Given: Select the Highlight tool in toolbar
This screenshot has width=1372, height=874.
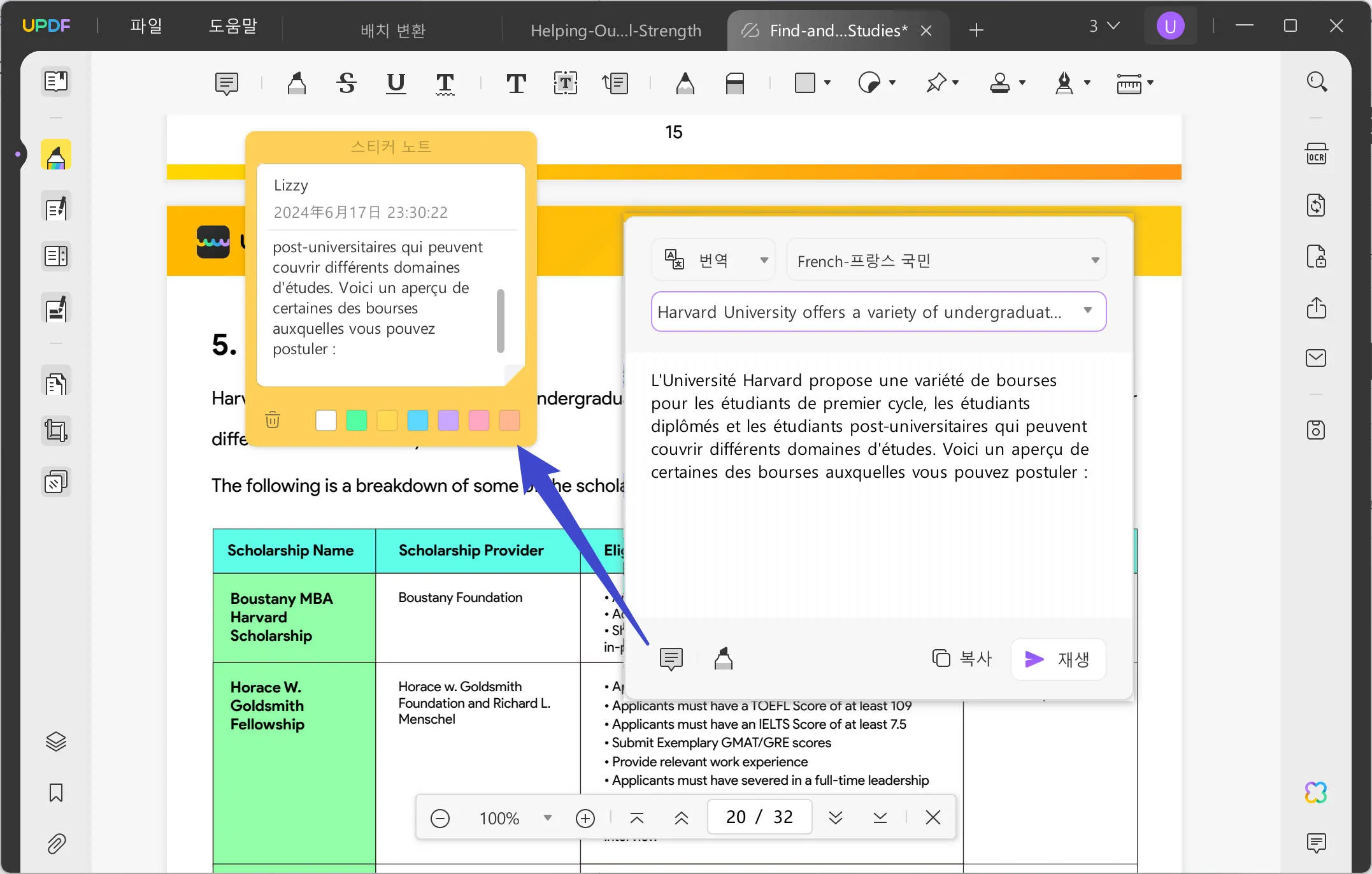Looking at the screenshot, I should tap(297, 83).
